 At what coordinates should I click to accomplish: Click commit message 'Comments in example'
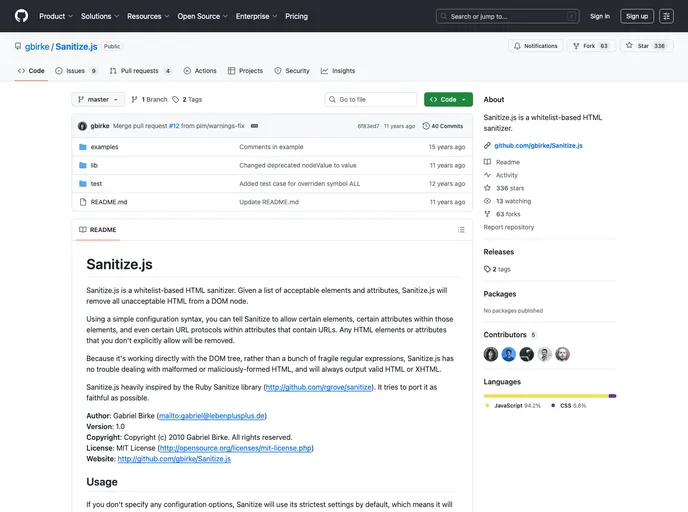tap(271, 147)
